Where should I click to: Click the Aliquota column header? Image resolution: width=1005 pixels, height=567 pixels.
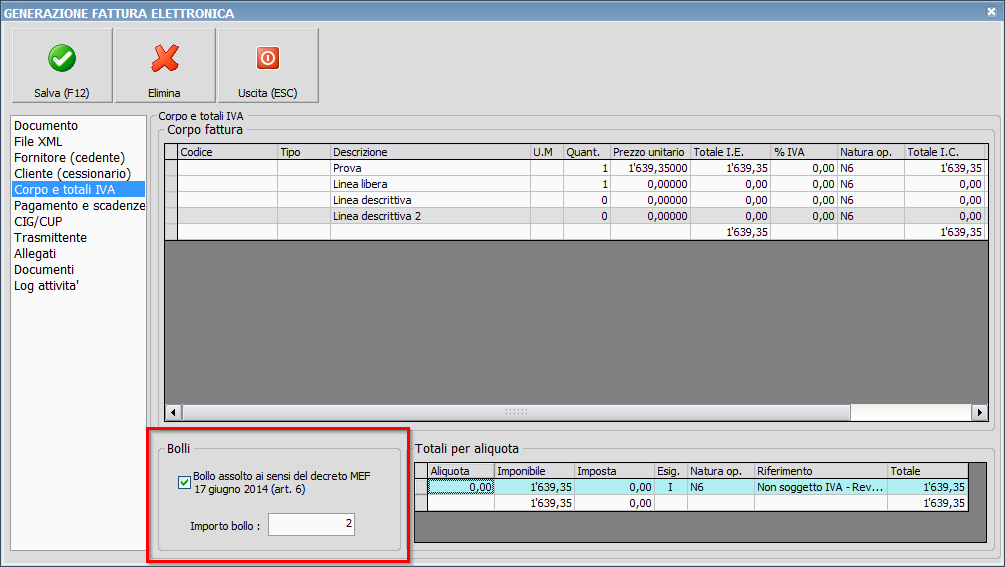tap(461, 471)
